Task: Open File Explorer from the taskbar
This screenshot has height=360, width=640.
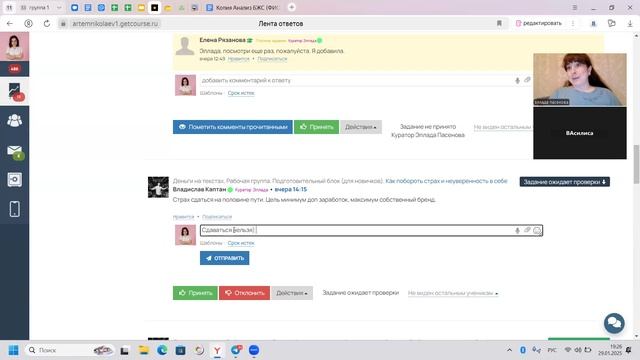Action: (143, 350)
